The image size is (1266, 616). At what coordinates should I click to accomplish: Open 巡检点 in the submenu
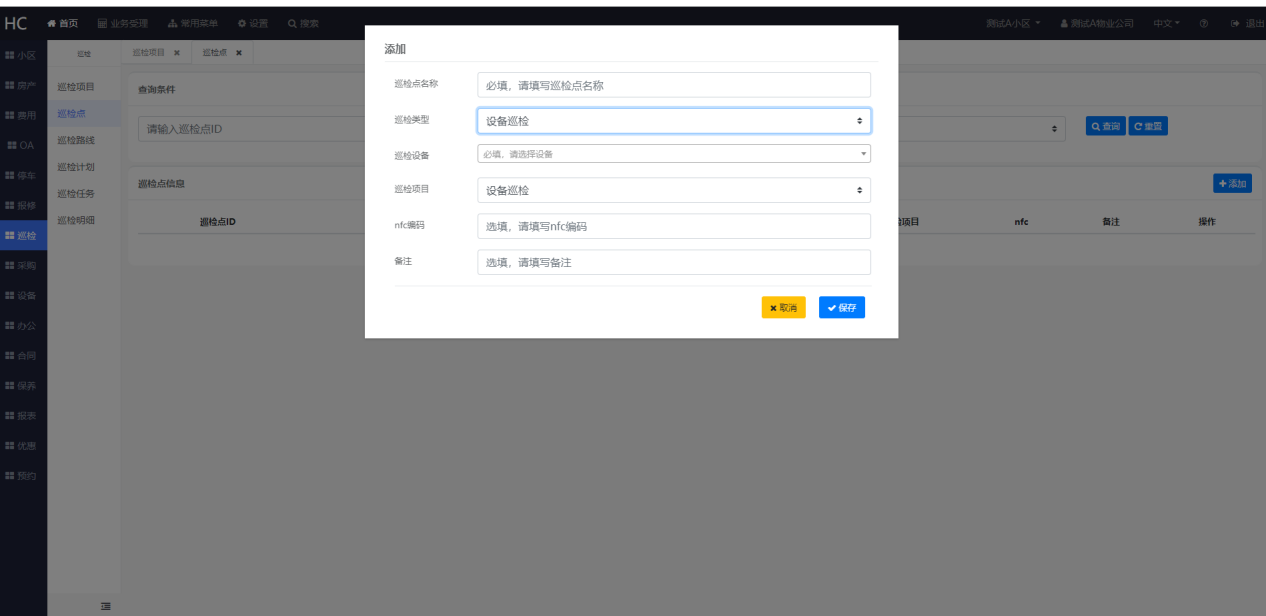71,113
